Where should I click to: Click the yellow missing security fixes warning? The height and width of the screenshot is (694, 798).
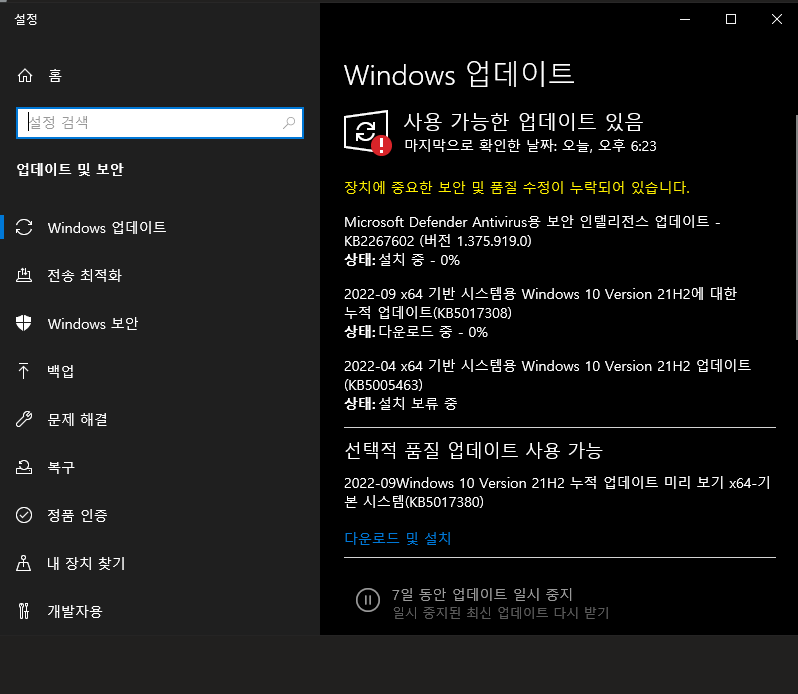pyautogui.click(x=517, y=187)
